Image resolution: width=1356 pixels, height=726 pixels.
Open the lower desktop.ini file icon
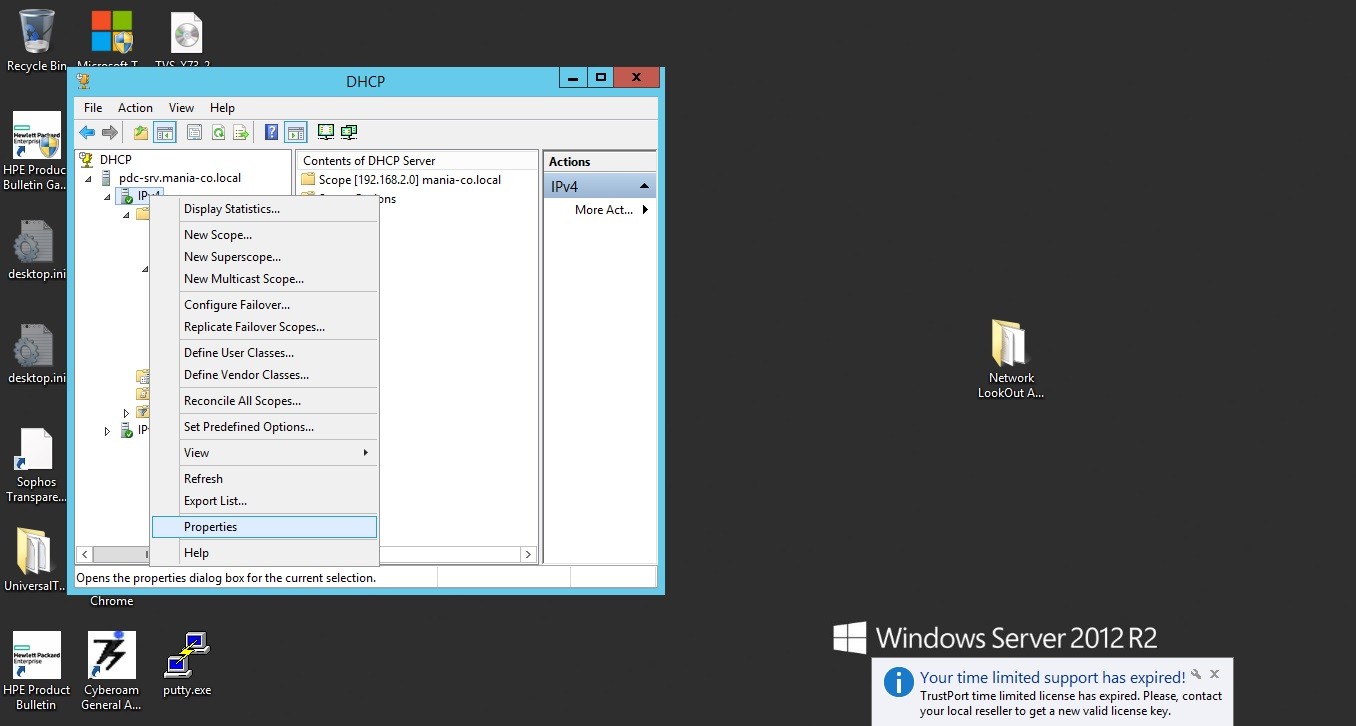[36, 354]
